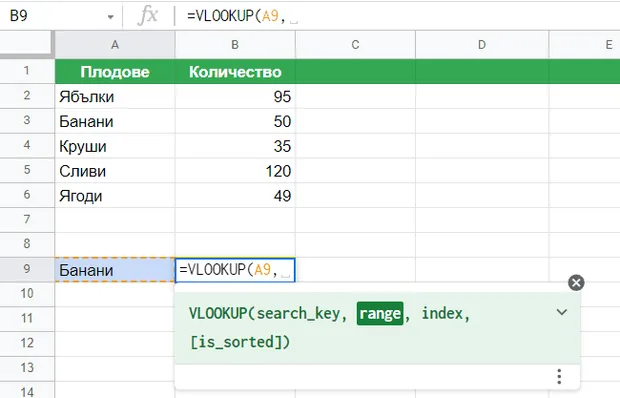Click the cell with value 120
Image resolution: width=620 pixels, height=398 pixels.
(x=235, y=171)
